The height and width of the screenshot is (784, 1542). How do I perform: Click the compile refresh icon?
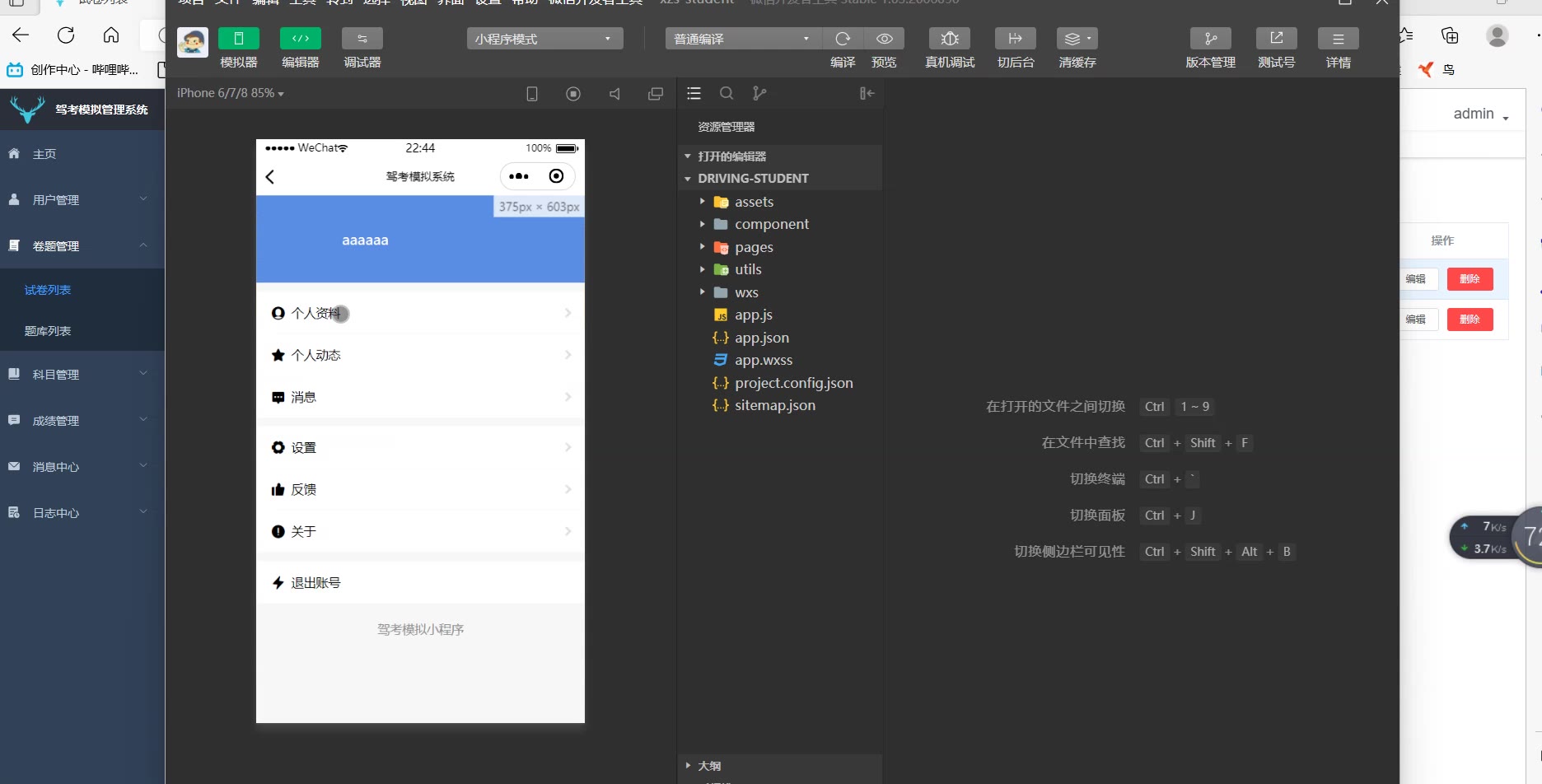pyautogui.click(x=843, y=39)
